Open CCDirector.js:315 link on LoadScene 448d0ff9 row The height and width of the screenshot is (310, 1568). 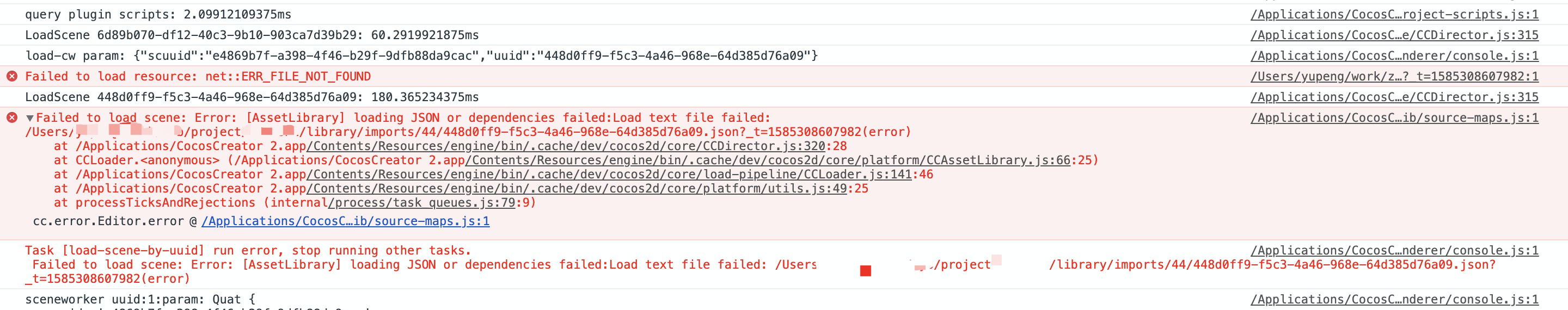coord(1394,97)
